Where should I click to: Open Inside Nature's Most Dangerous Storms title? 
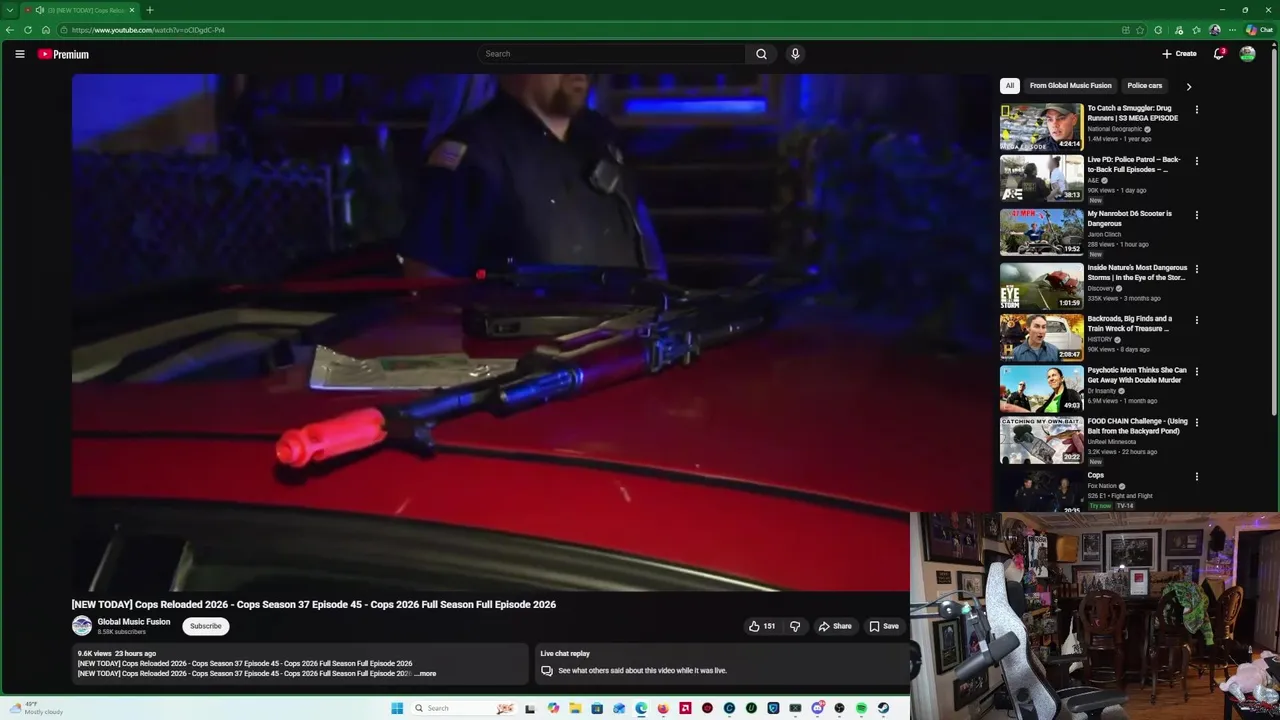1137,272
